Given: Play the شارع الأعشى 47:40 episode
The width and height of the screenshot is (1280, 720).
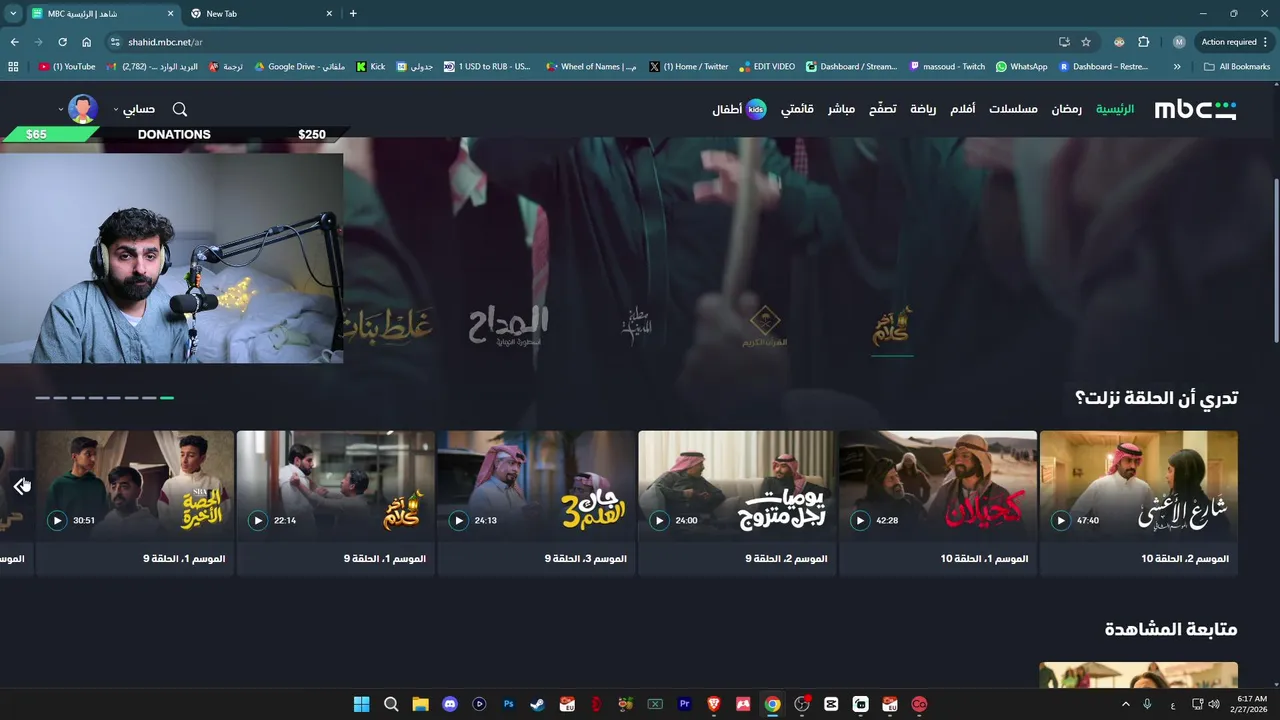Looking at the screenshot, I should 1061,520.
